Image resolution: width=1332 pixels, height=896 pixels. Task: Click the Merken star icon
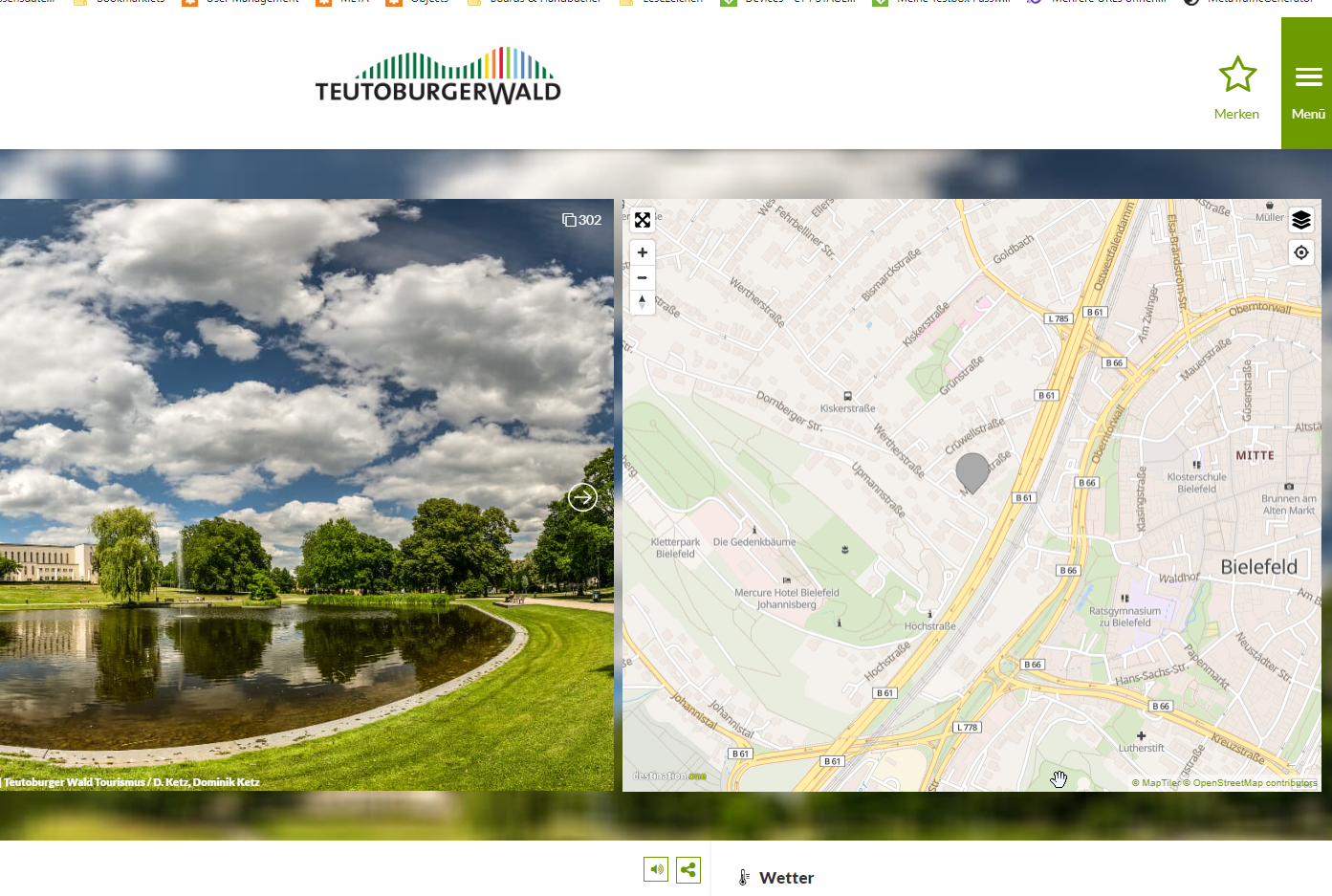[x=1237, y=75]
